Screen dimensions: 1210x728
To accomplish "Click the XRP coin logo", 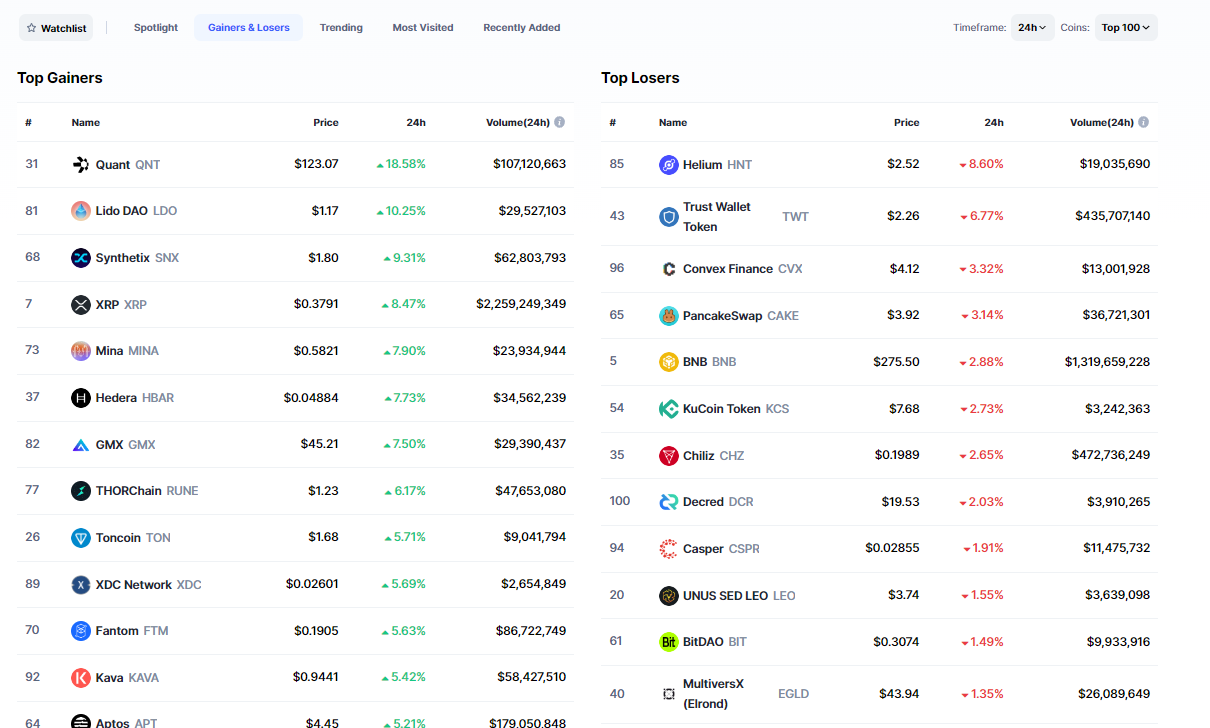I will (x=81, y=305).
